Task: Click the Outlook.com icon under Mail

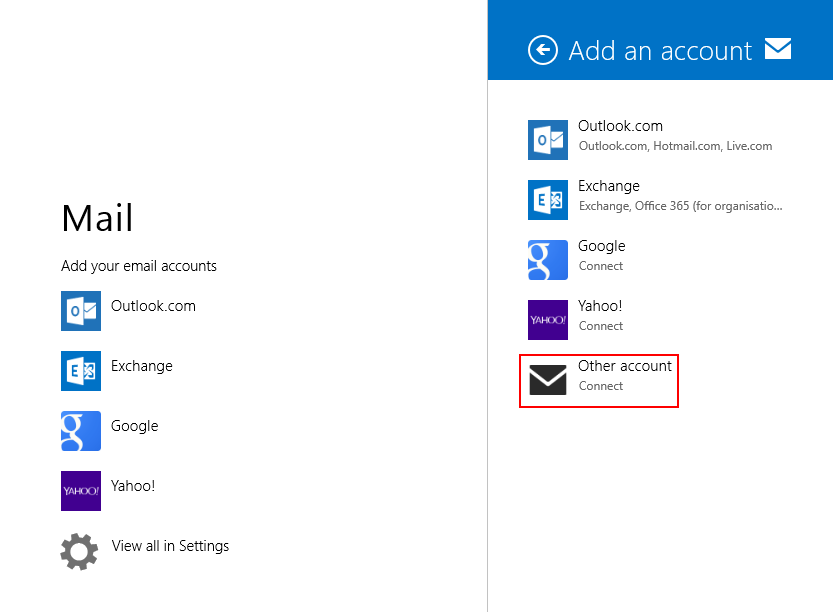Action: (81, 311)
